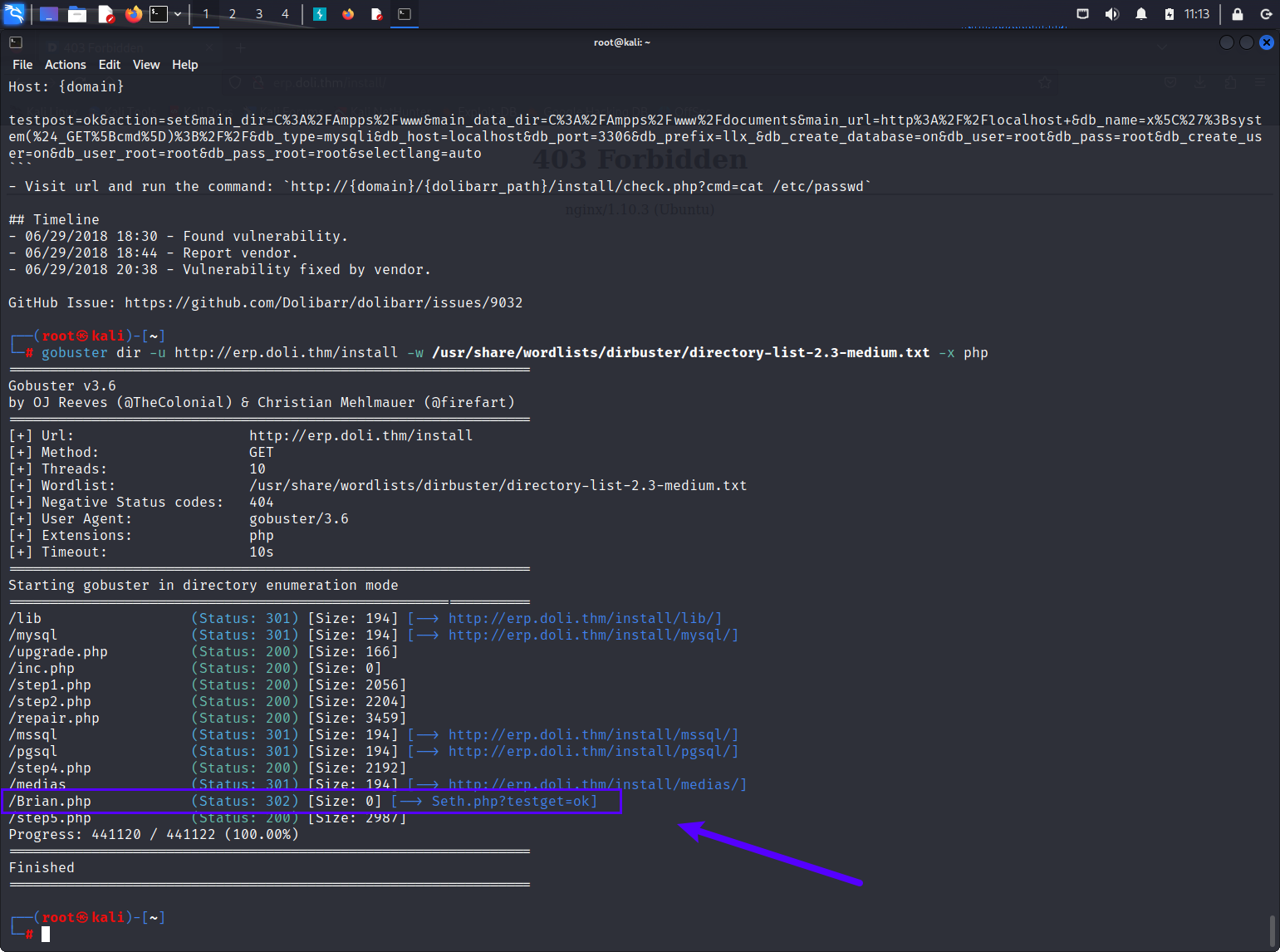The width and height of the screenshot is (1280, 952).
Task: Click the /repair.php result row
Action: (208, 718)
